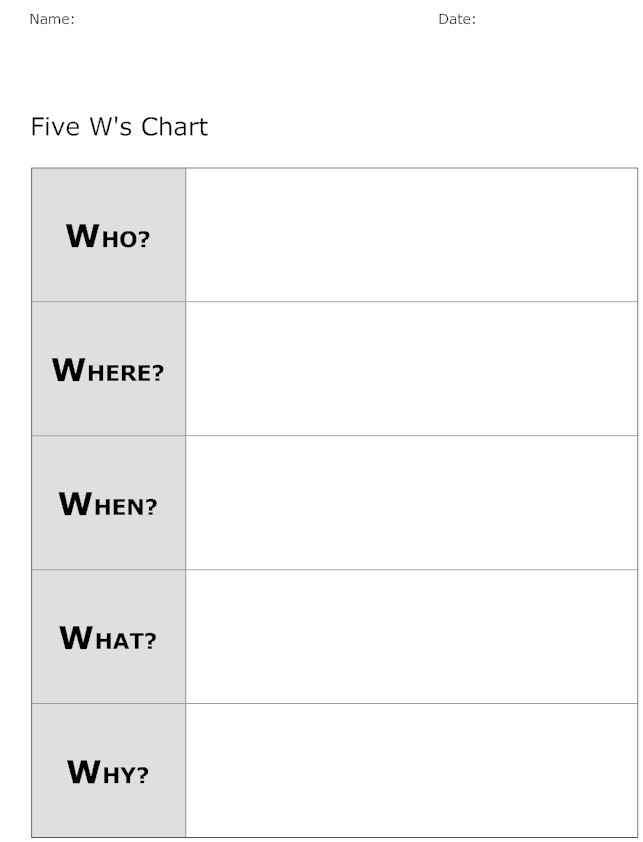Click the empty answer box beside WHEN?
643x842 pixels.
coord(411,503)
